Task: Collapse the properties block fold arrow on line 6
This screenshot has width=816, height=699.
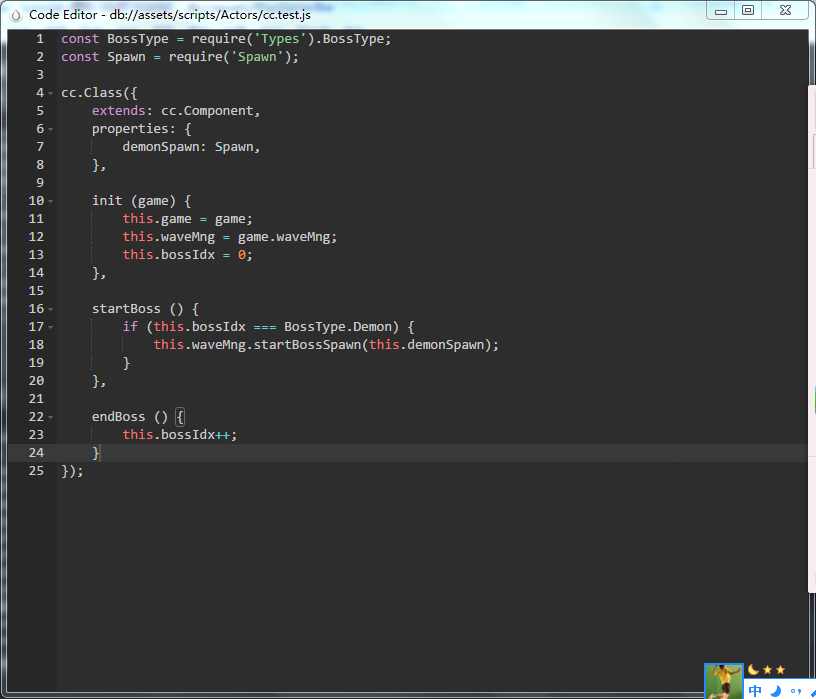Action: 50,129
